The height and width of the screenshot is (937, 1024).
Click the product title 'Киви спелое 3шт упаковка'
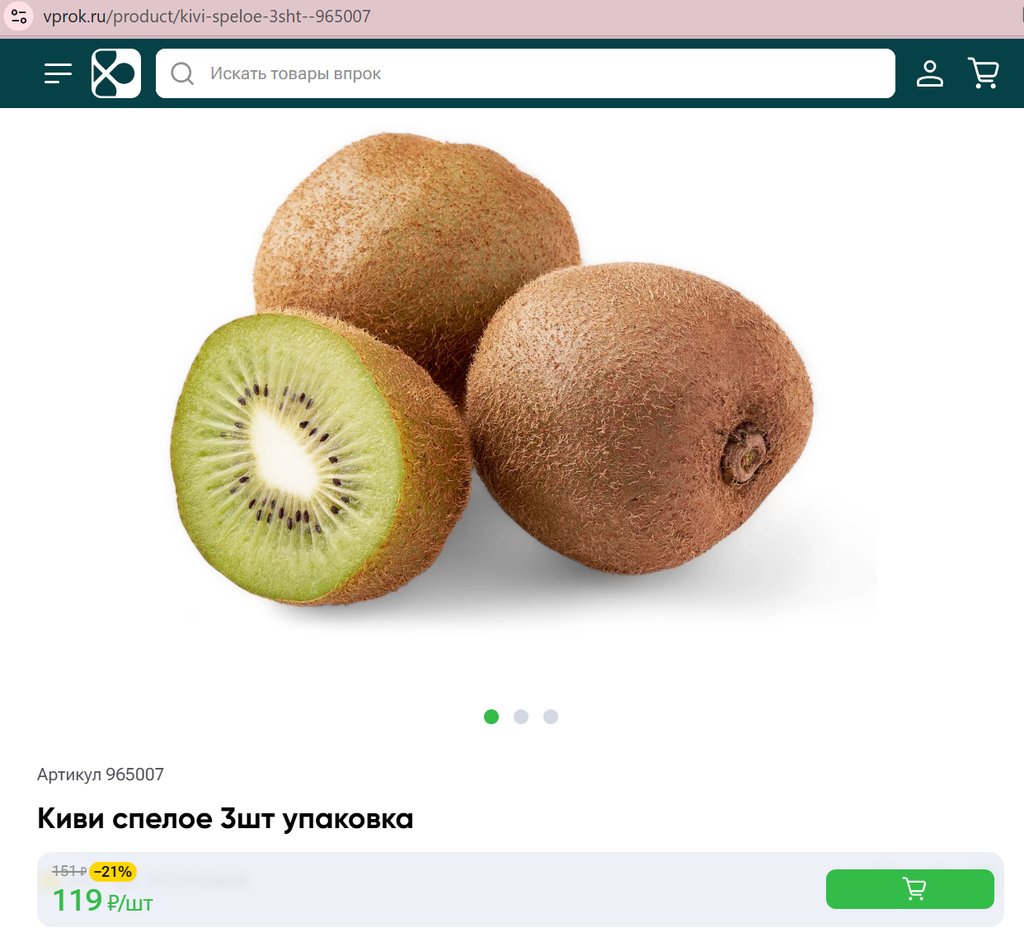(x=225, y=818)
